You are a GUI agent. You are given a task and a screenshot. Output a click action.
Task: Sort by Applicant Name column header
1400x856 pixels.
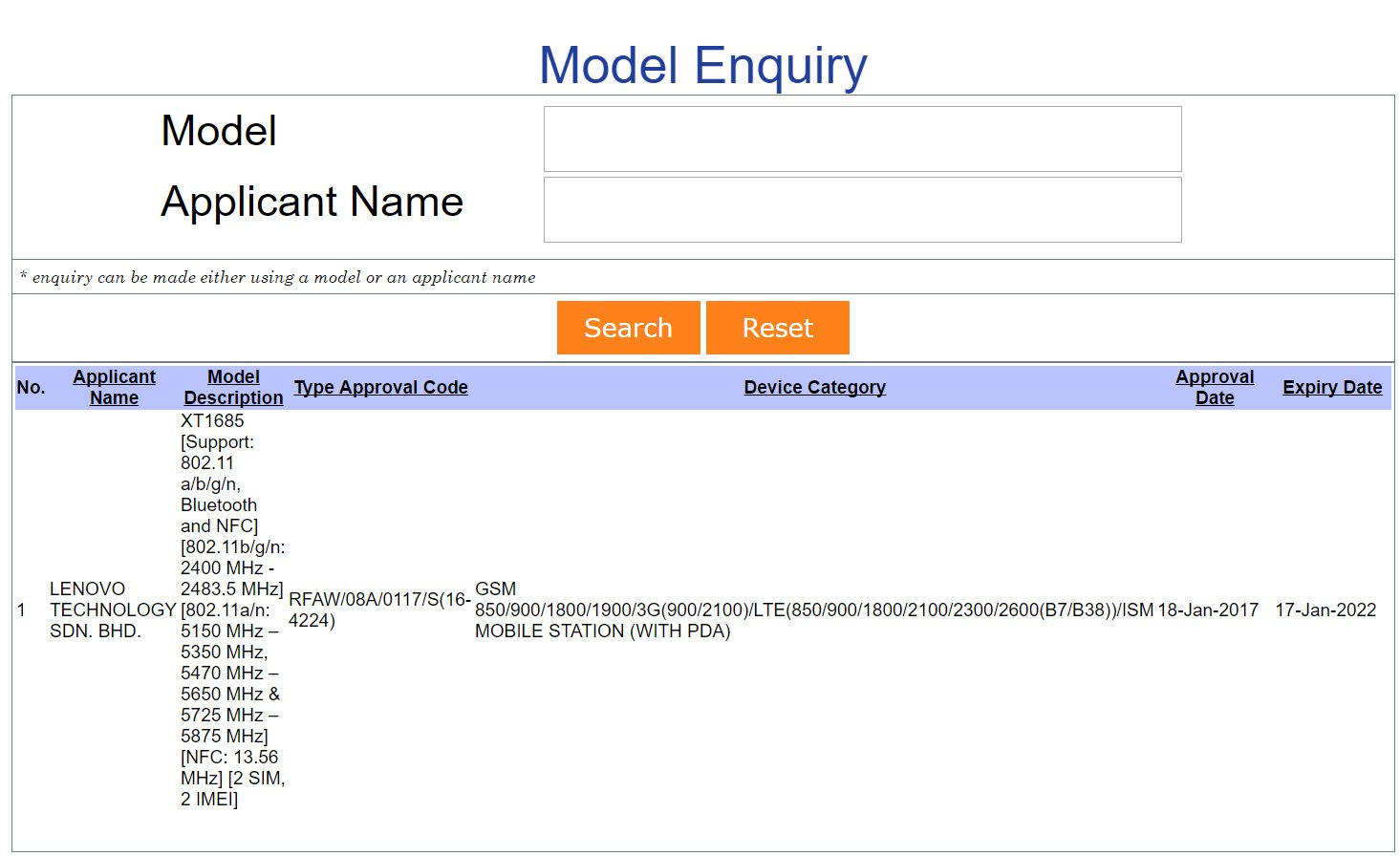[x=114, y=387]
